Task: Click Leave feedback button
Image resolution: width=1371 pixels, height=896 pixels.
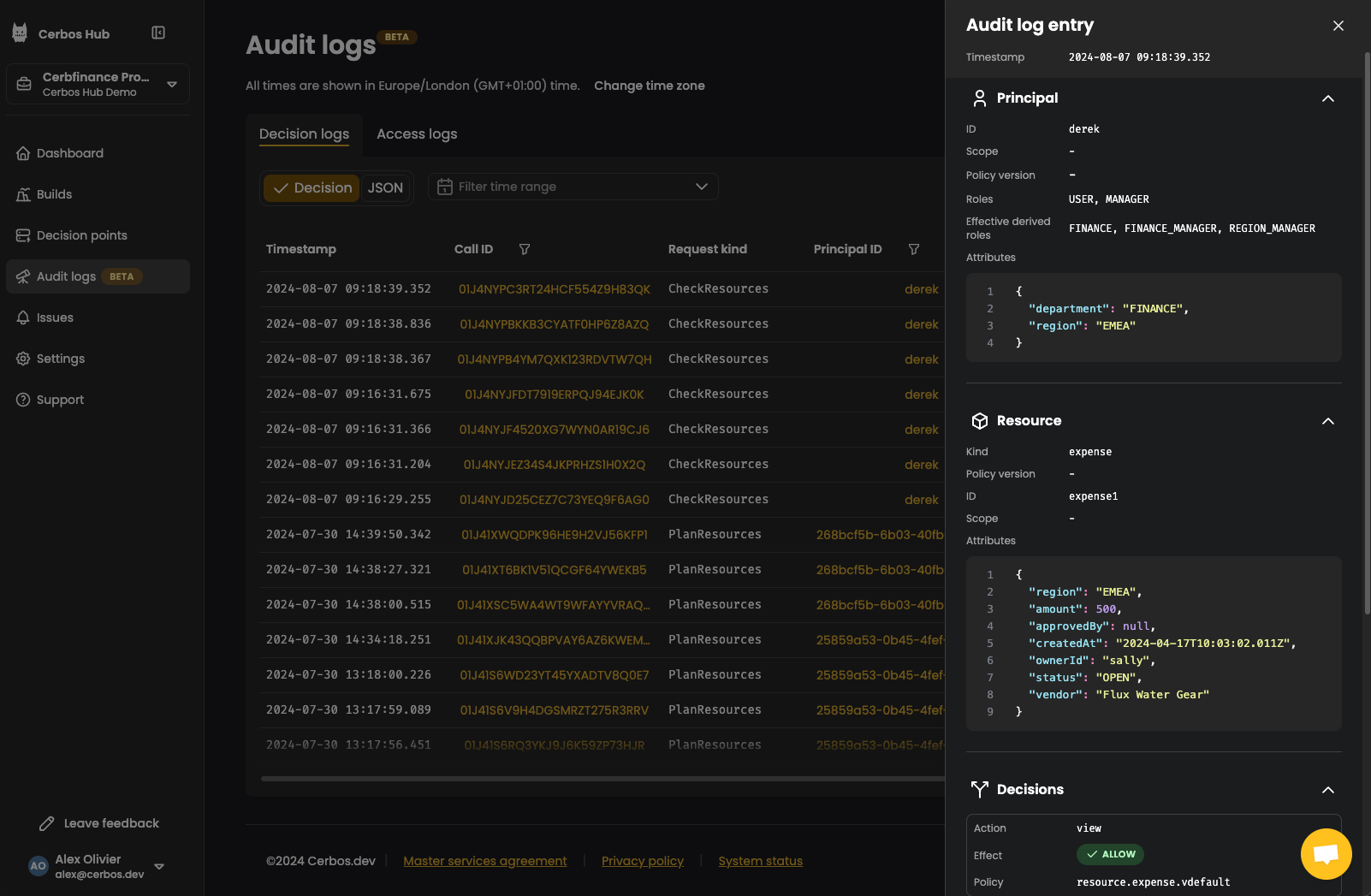Action: pyautogui.click(x=99, y=823)
